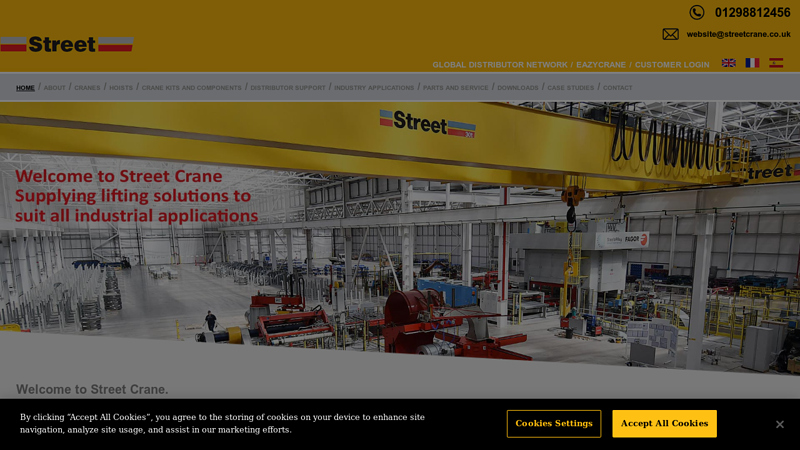800x450 pixels.
Task: Open the Downloads menu item
Action: (x=518, y=88)
